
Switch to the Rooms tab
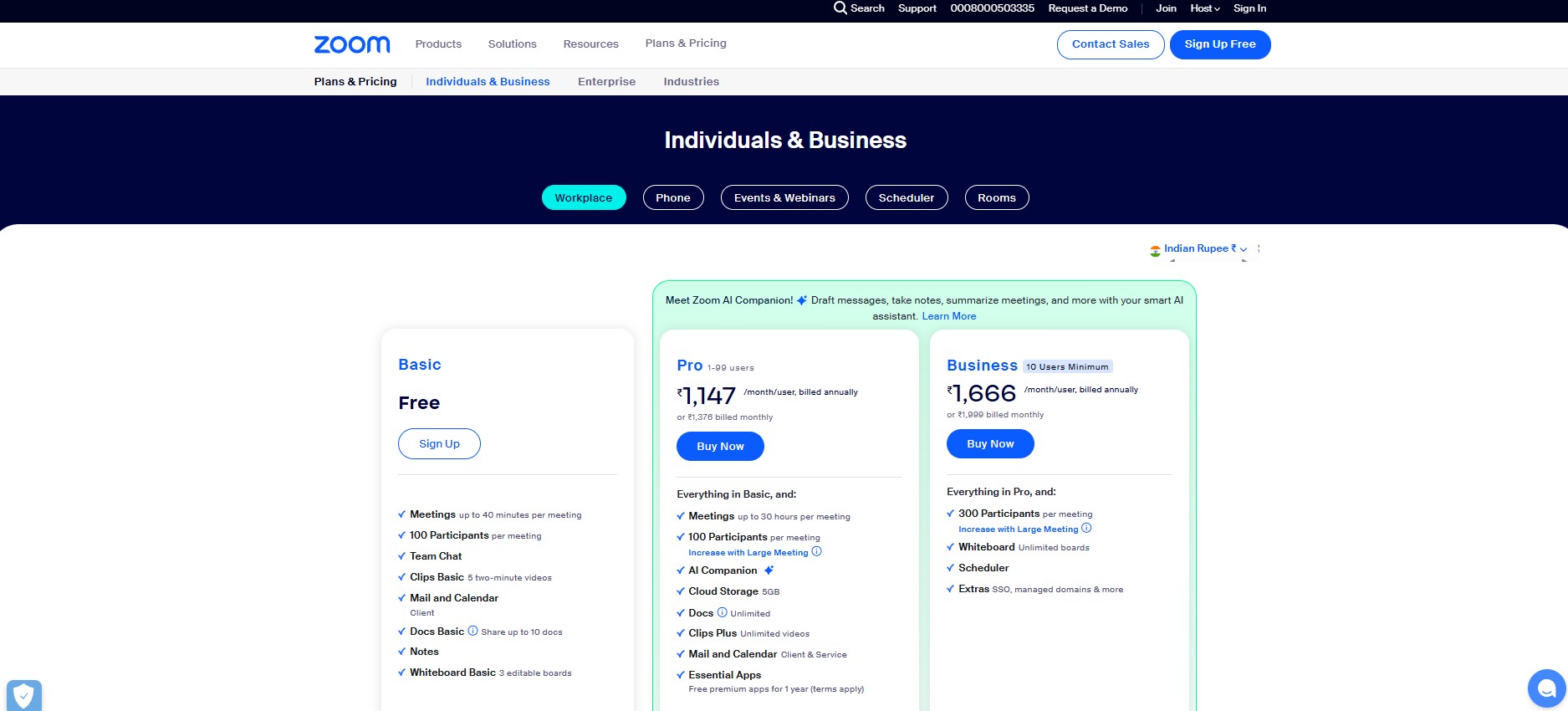997,197
